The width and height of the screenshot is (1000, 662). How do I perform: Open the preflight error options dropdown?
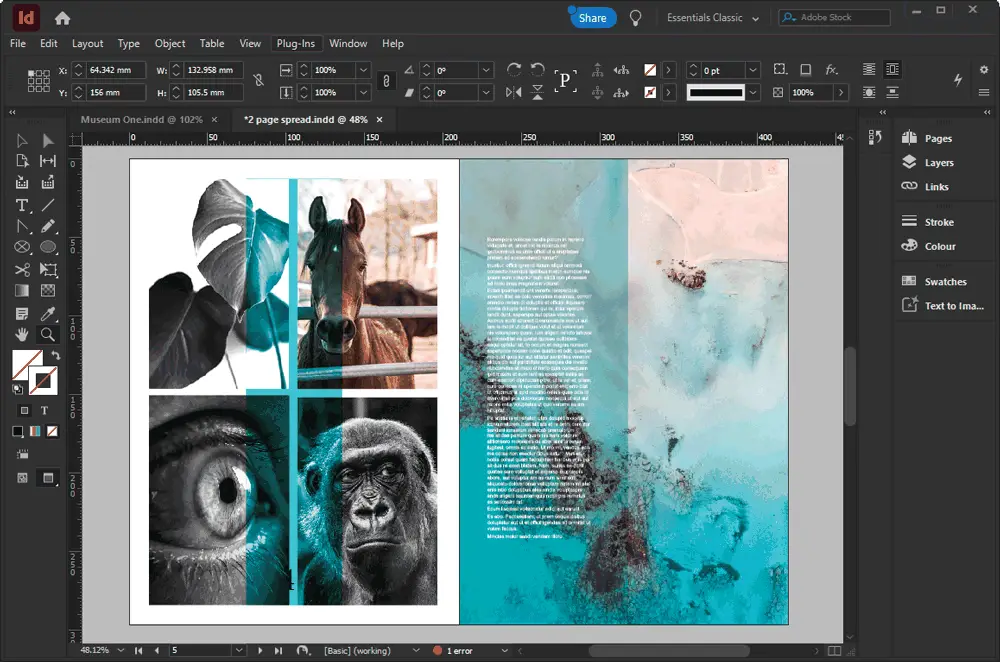pyautogui.click(x=504, y=651)
